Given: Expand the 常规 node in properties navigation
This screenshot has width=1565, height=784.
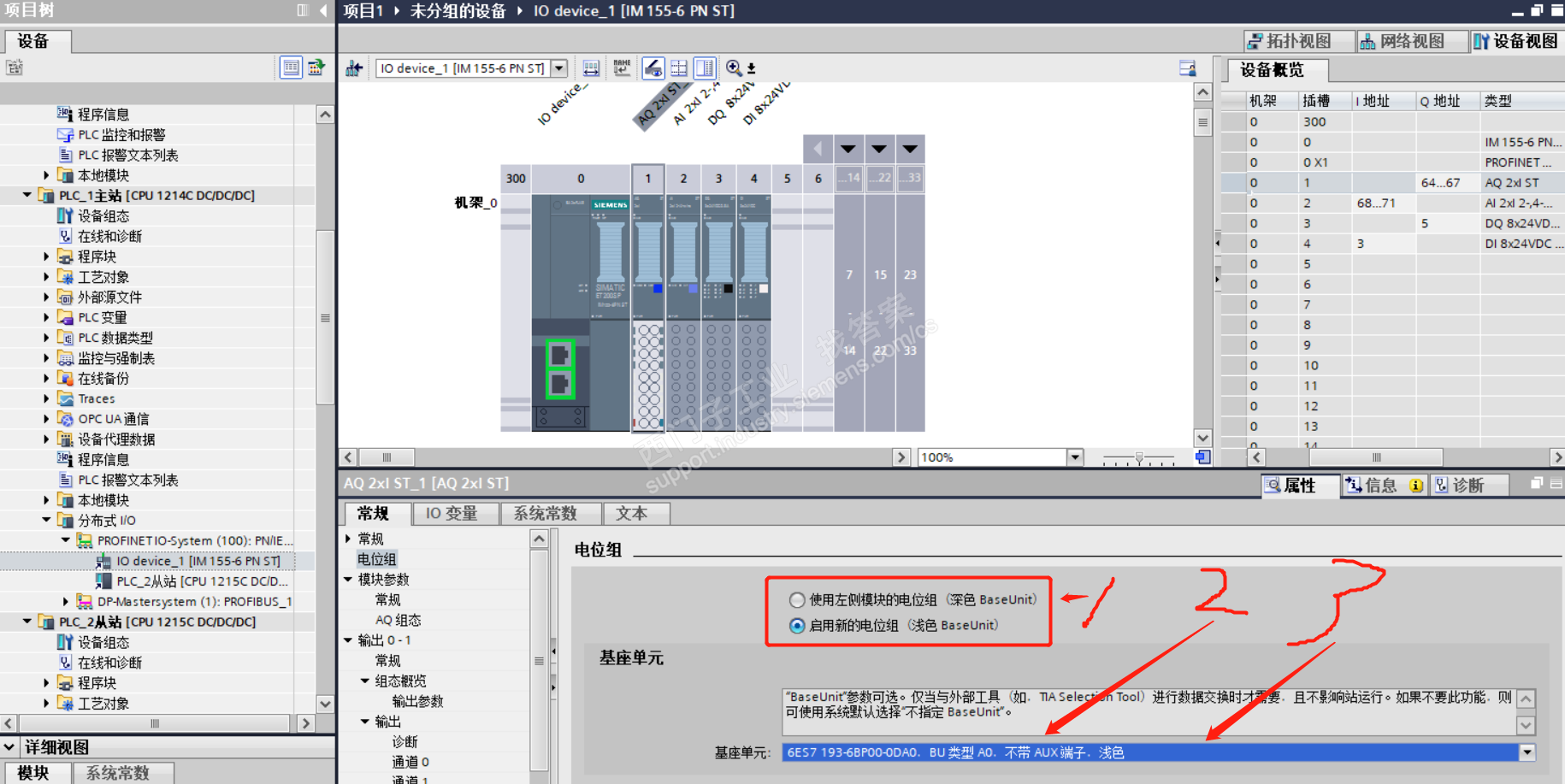Looking at the screenshot, I should pyautogui.click(x=348, y=539).
